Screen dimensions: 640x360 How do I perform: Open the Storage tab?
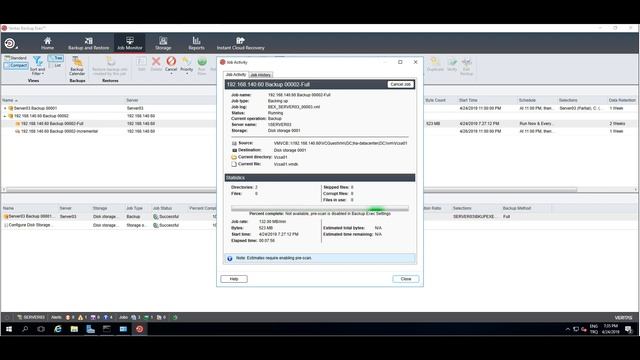pyautogui.click(x=163, y=43)
